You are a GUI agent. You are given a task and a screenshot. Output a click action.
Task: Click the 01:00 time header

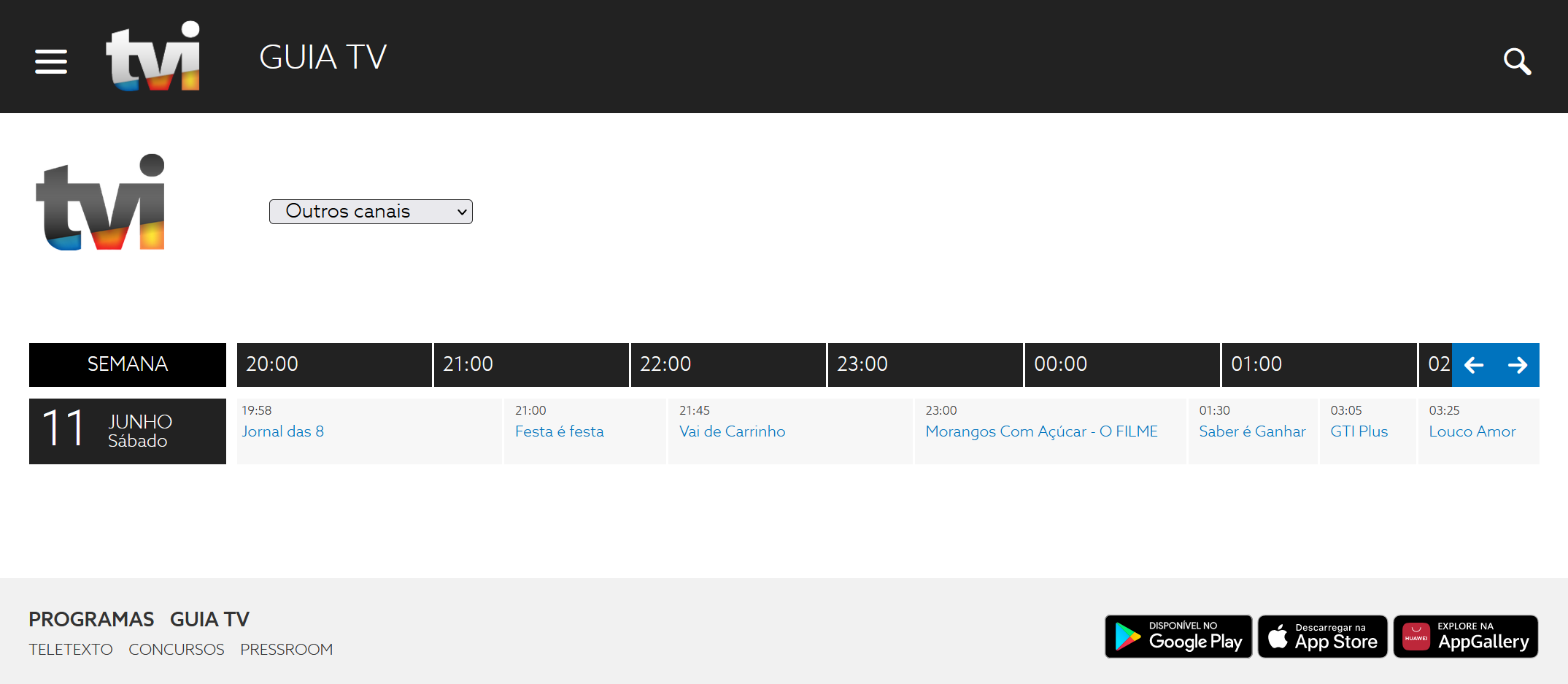pyautogui.click(x=1319, y=364)
